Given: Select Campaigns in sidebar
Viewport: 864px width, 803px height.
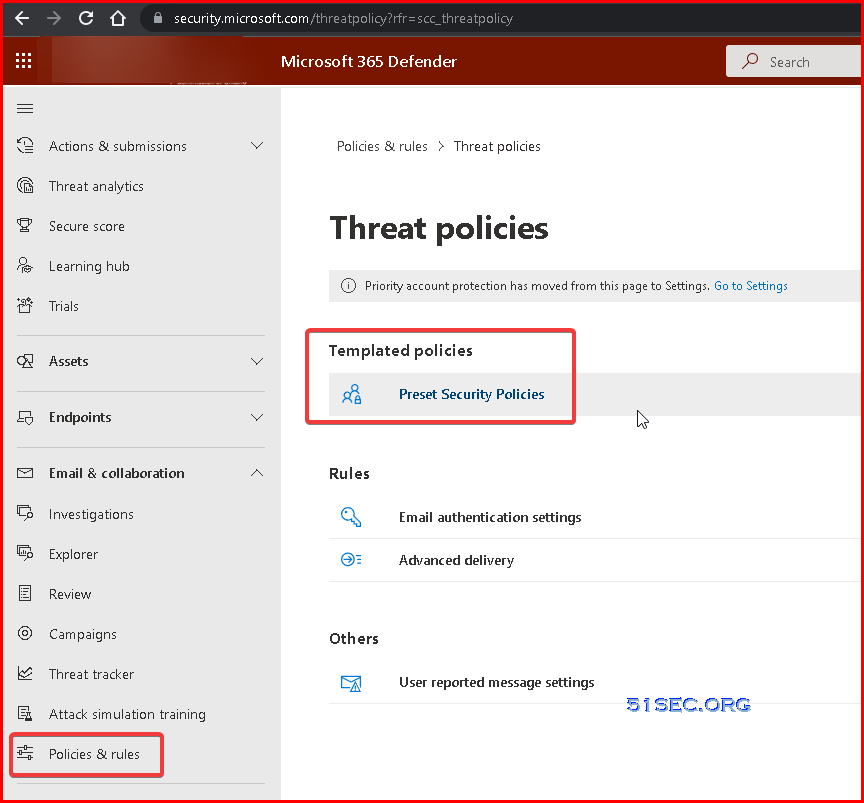Looking at the screenshot, I should click(x=83, y=634).
